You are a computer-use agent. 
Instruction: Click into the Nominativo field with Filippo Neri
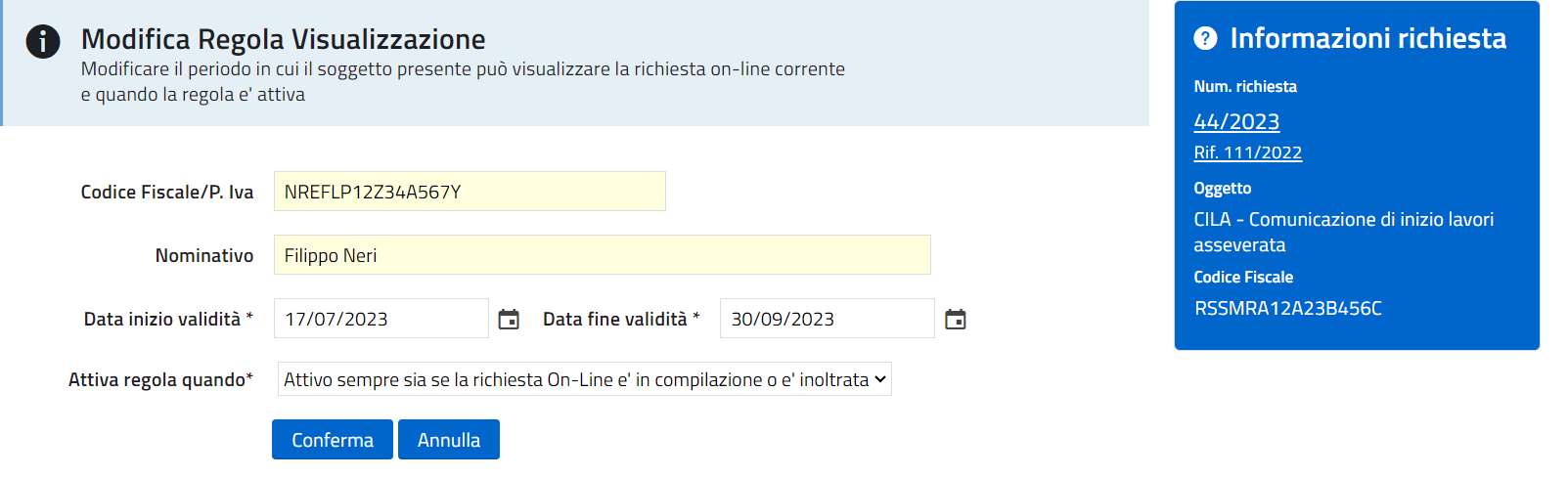coord(602,255)
